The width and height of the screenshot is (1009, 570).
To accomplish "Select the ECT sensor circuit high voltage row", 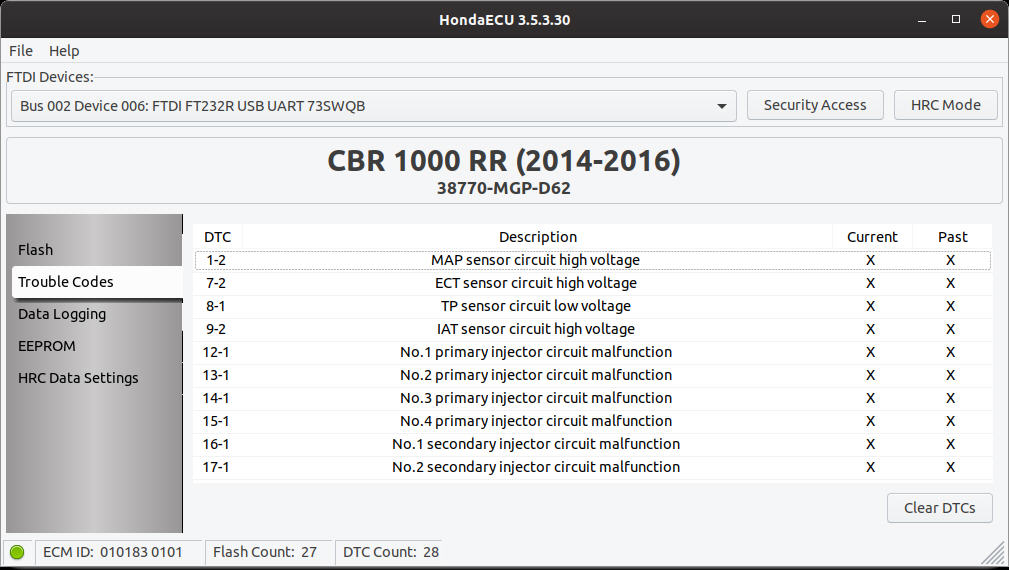I will [x=593, y=283].
